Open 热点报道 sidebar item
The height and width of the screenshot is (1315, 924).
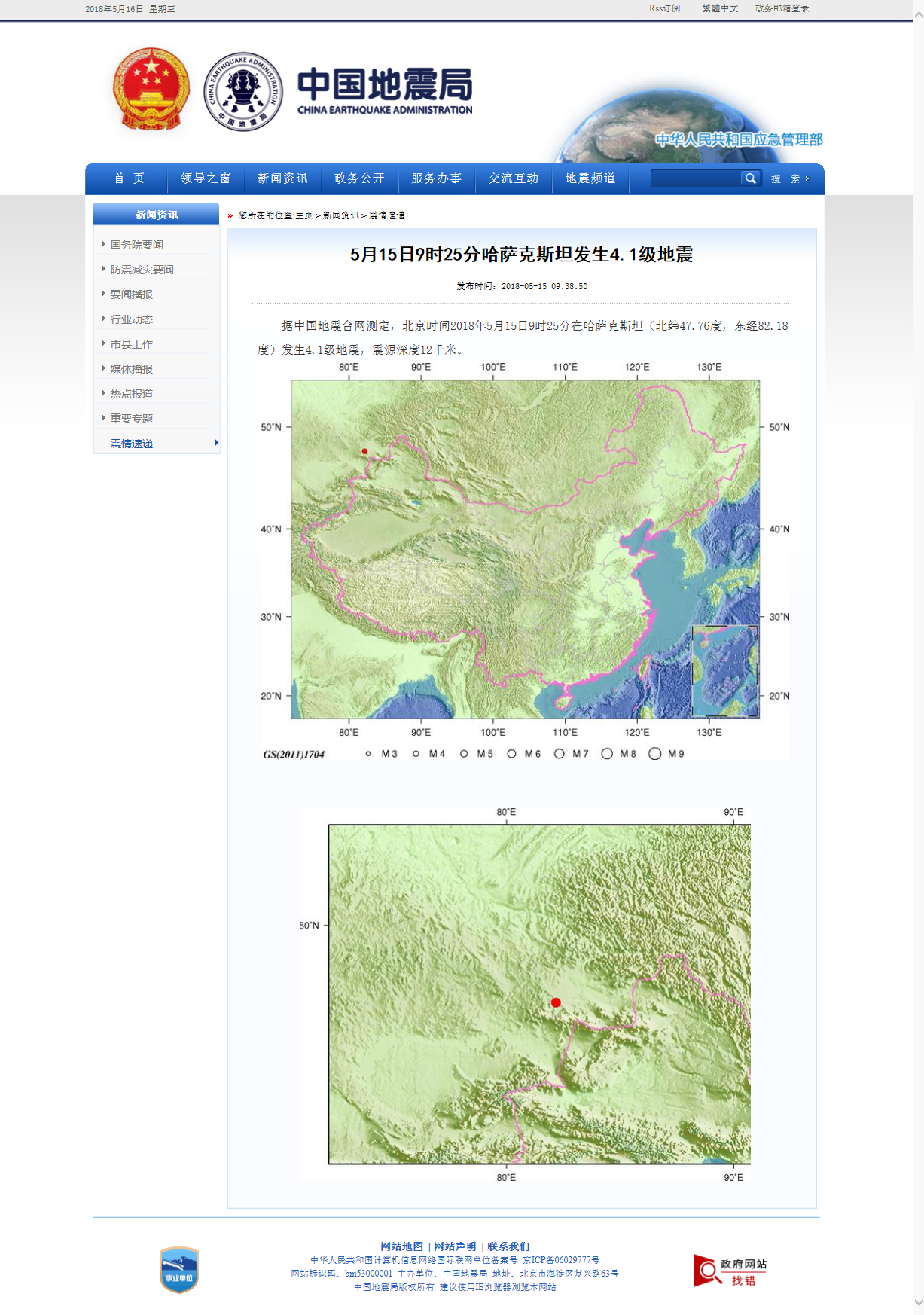131,394
